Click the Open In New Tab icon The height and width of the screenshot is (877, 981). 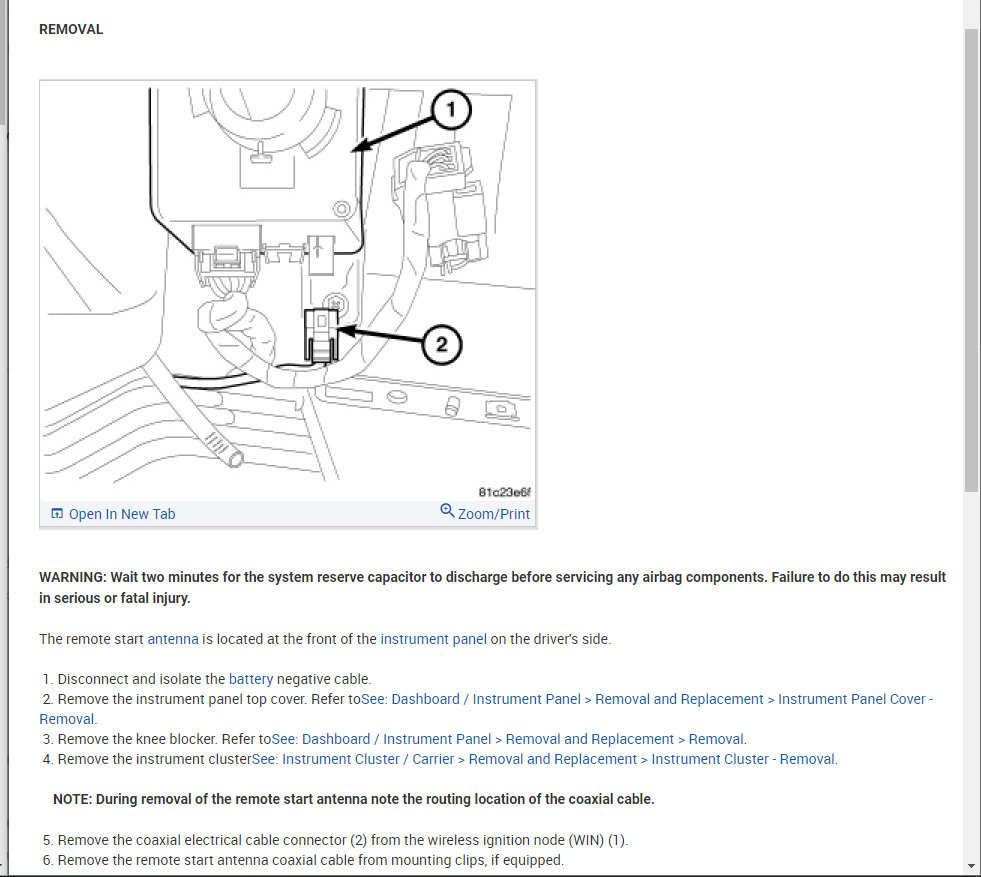coord(57,514)
